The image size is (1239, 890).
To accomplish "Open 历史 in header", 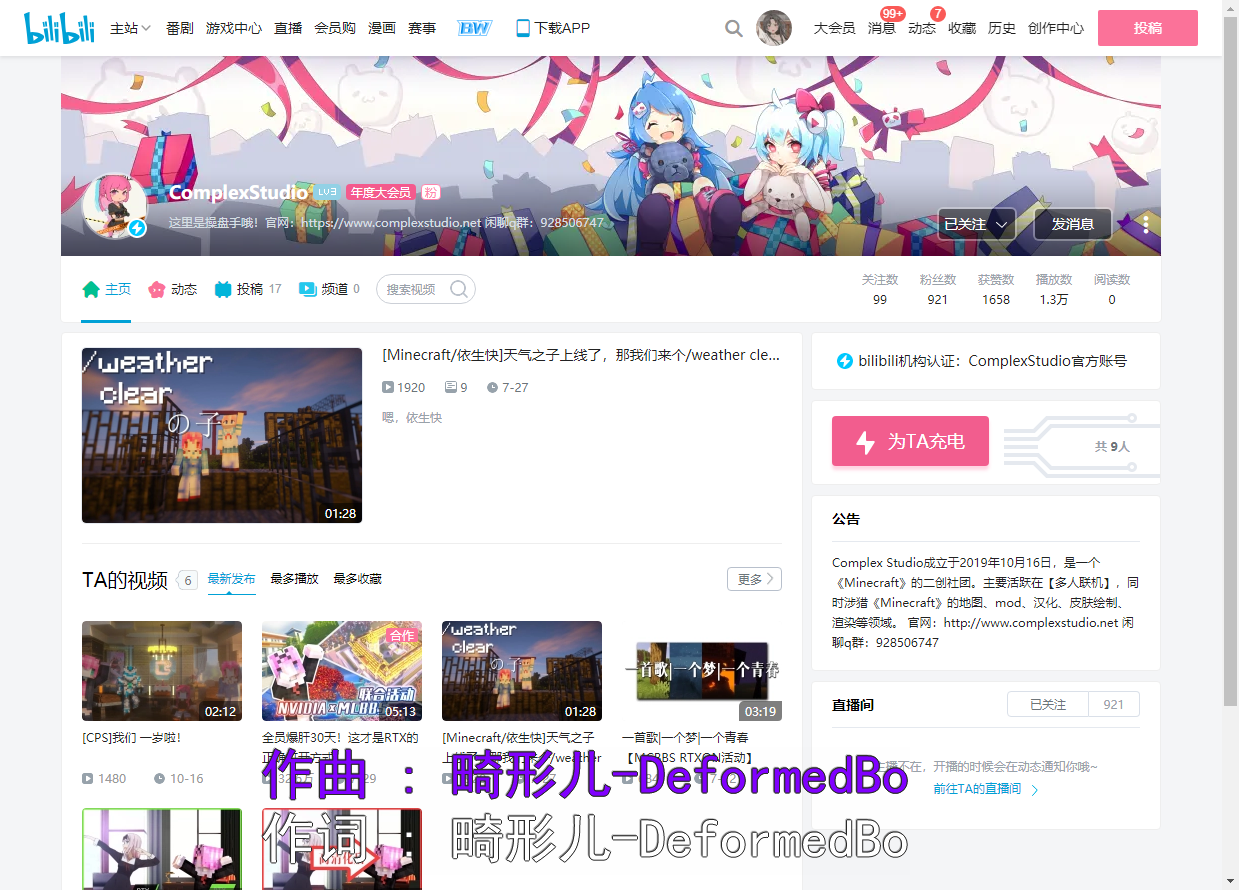I will 1002,28.
